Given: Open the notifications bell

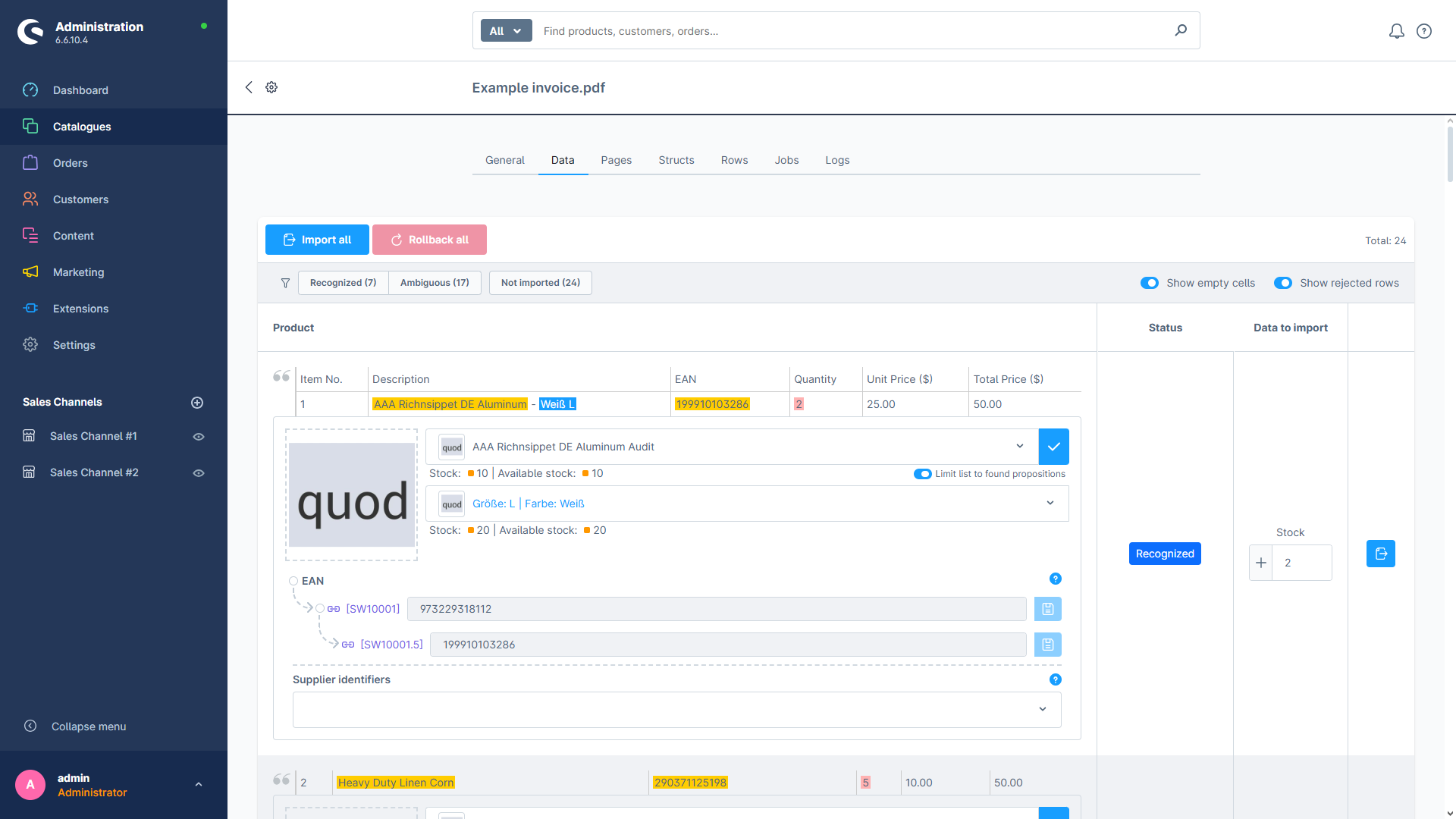Looking at the screenshot, I should 1397,31.
